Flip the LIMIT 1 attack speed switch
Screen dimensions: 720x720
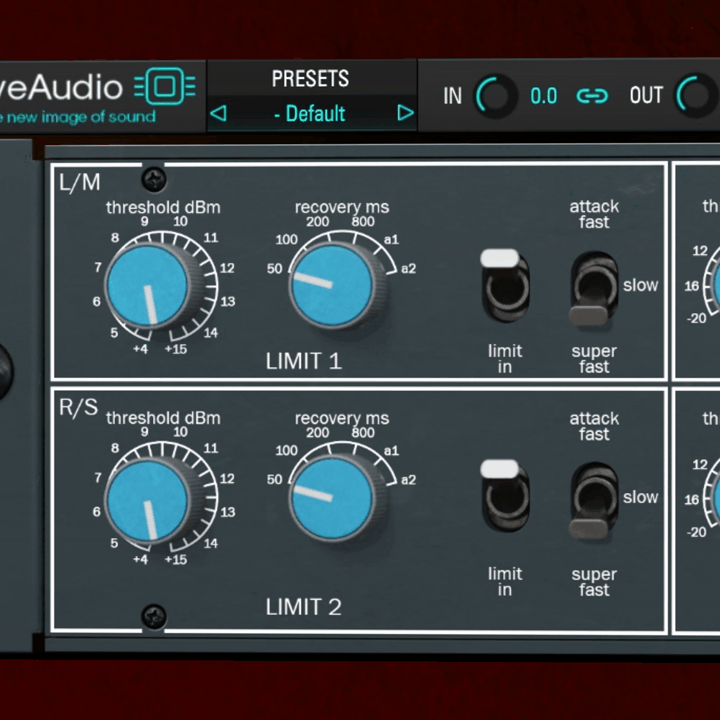(x=593, y=290)
